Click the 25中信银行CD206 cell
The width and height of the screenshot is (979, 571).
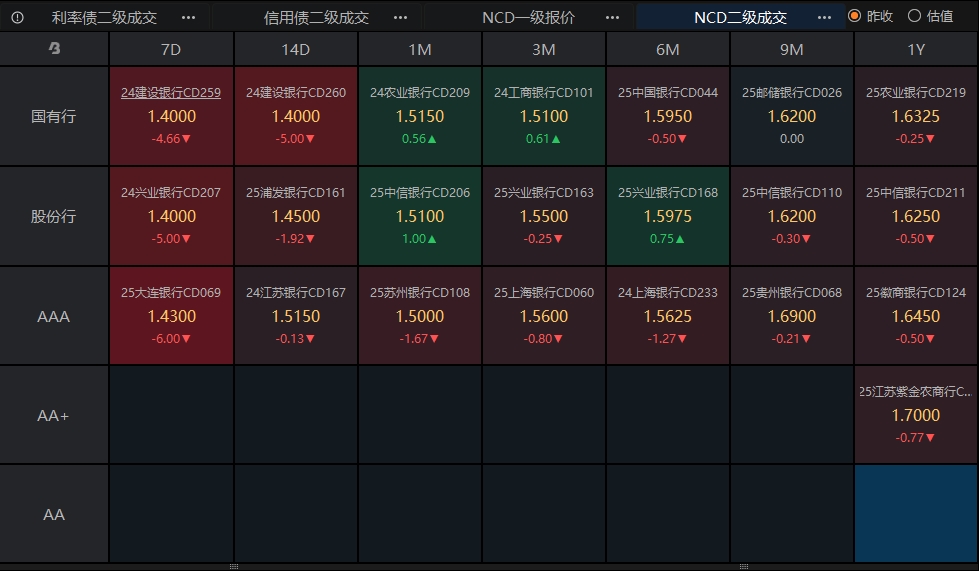tap(420, 216)
